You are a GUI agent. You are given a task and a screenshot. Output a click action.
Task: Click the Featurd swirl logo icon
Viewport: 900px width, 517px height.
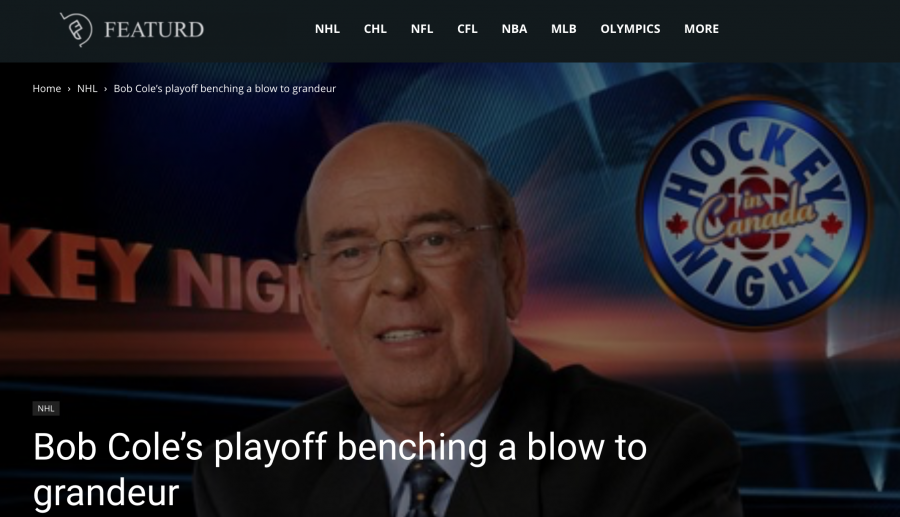pyautogui.click(x=76, y=29)
